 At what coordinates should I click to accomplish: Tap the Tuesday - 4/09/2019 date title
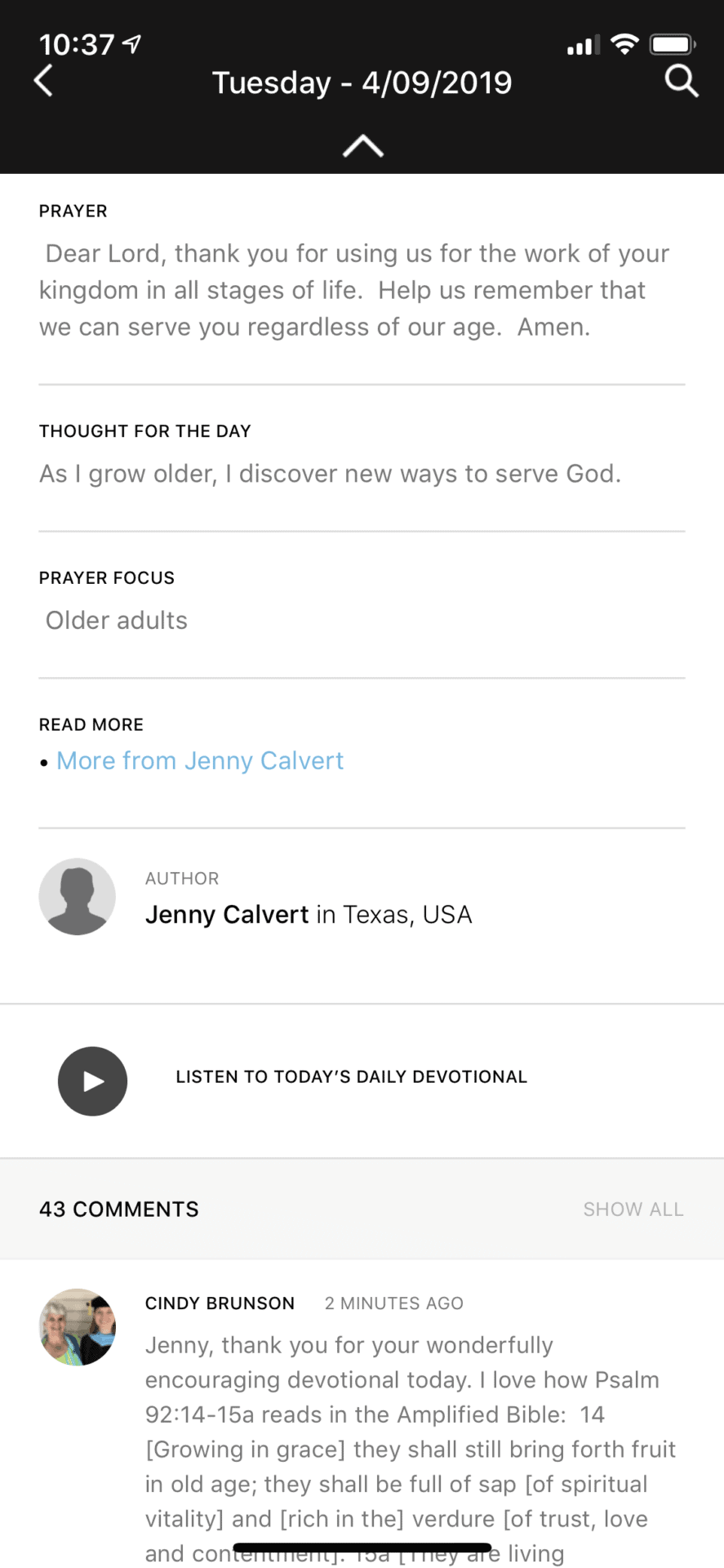click(362, 82)
